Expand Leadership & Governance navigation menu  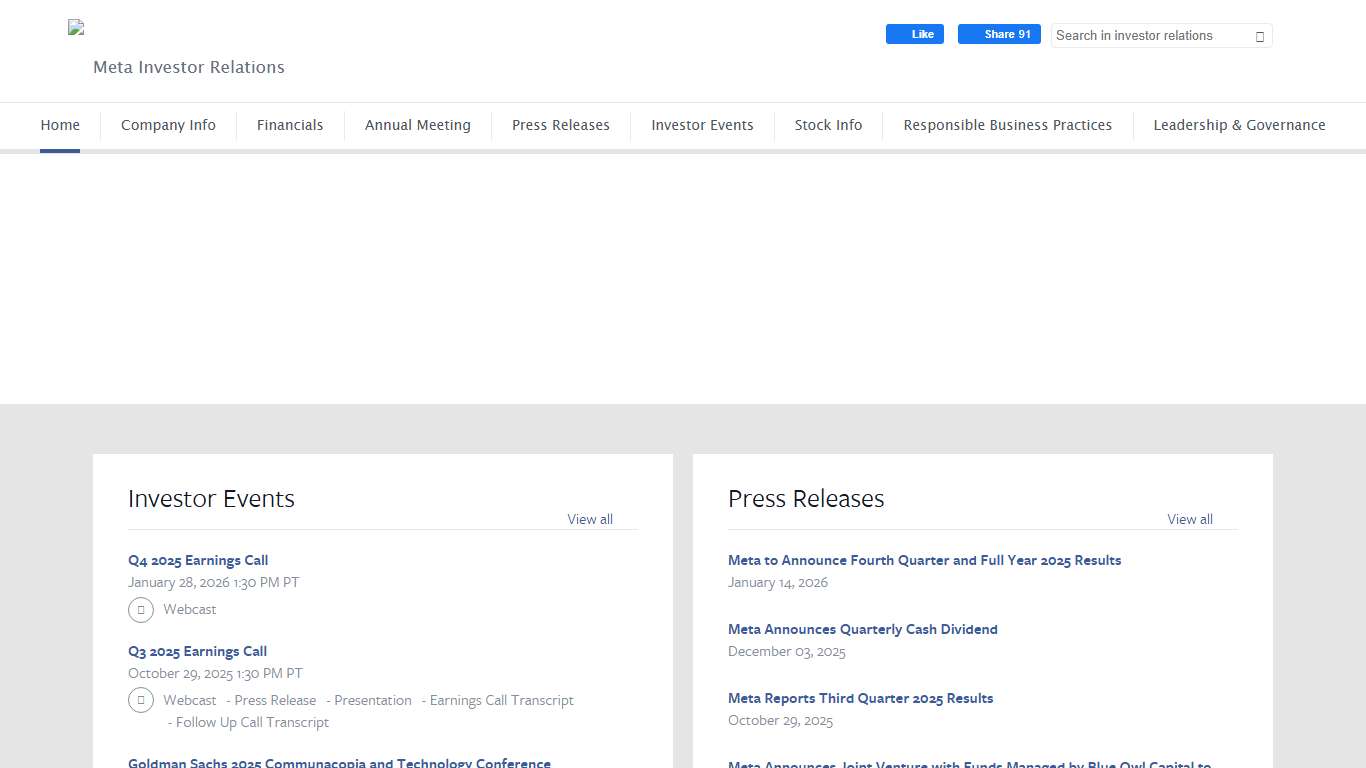(1239, 126)
